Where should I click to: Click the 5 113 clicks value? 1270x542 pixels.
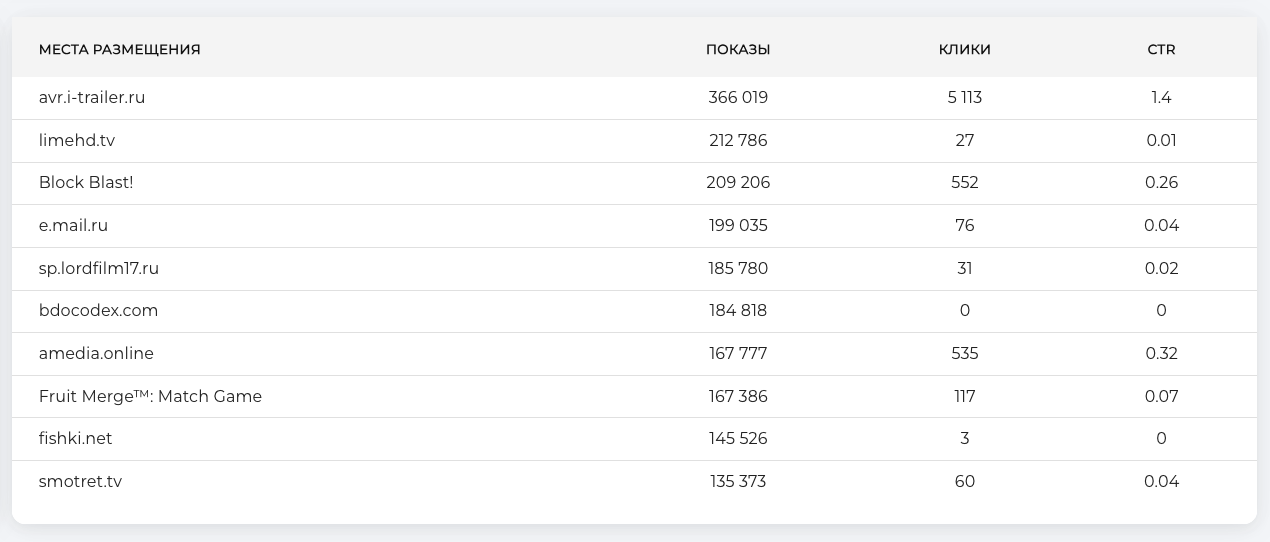[964, 98]
